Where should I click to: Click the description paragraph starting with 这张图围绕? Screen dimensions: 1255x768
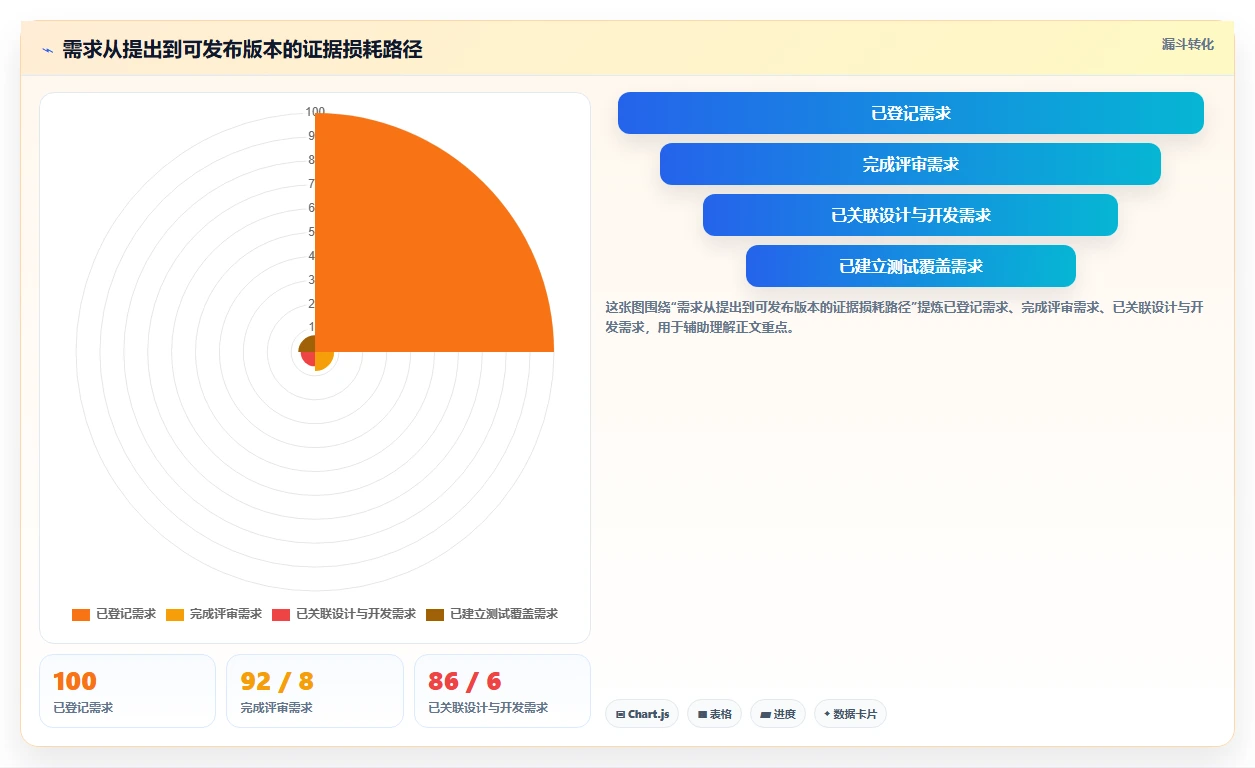point(904,317)
